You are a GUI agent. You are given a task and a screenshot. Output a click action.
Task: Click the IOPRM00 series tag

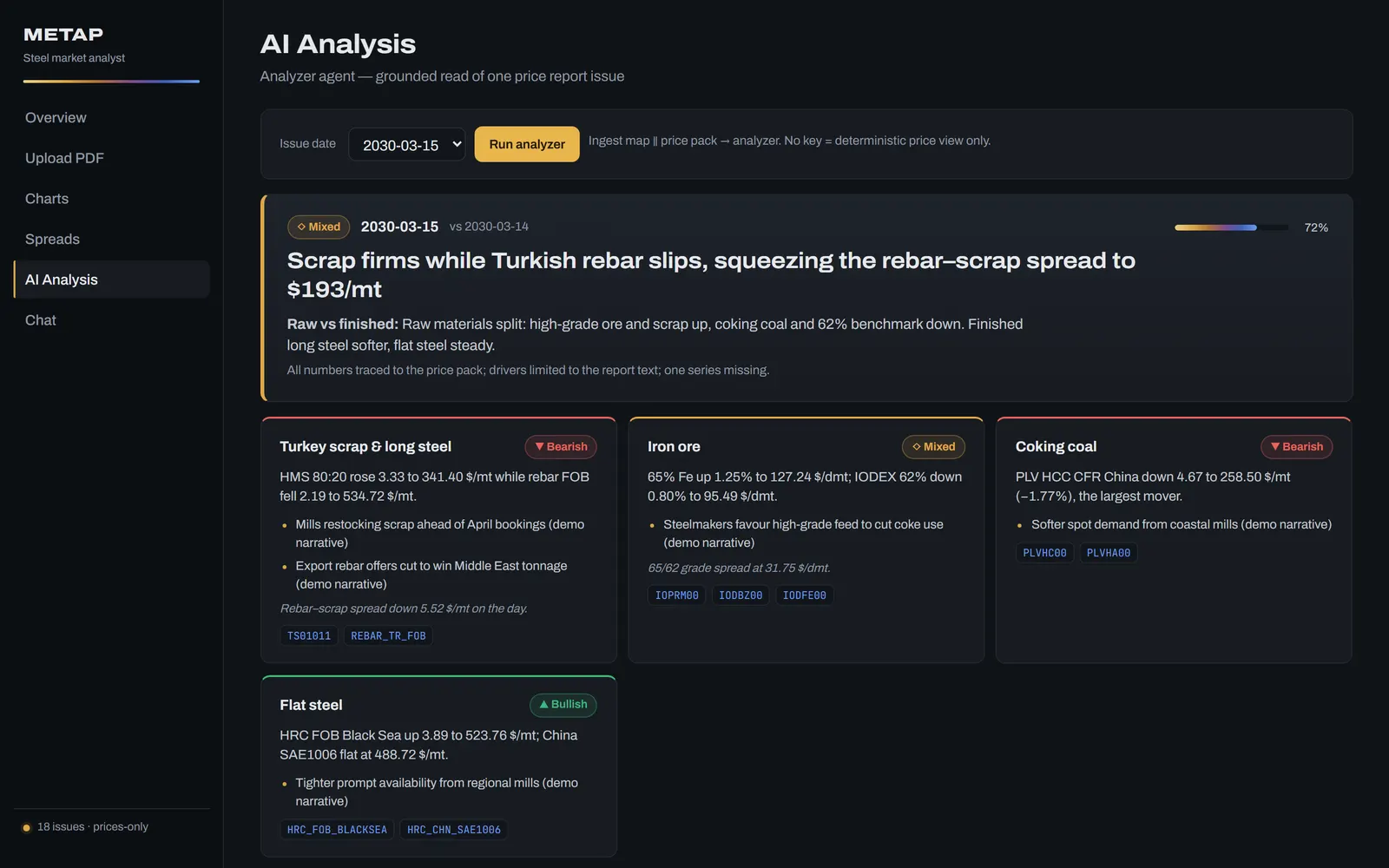677,595
